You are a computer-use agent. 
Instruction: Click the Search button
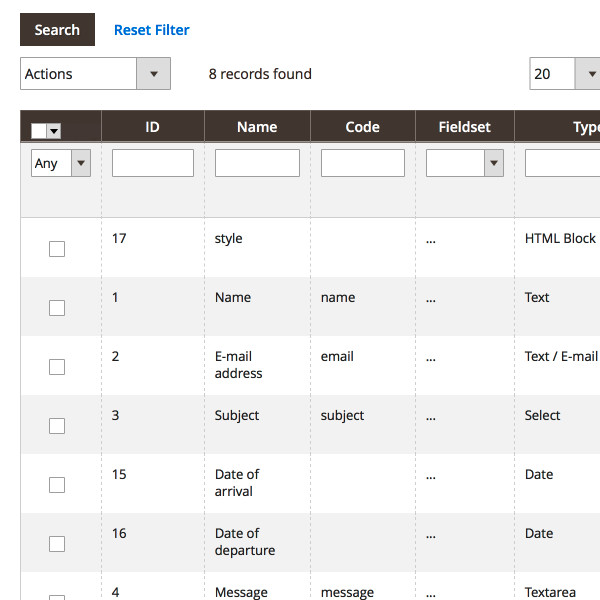pos(57,29)
